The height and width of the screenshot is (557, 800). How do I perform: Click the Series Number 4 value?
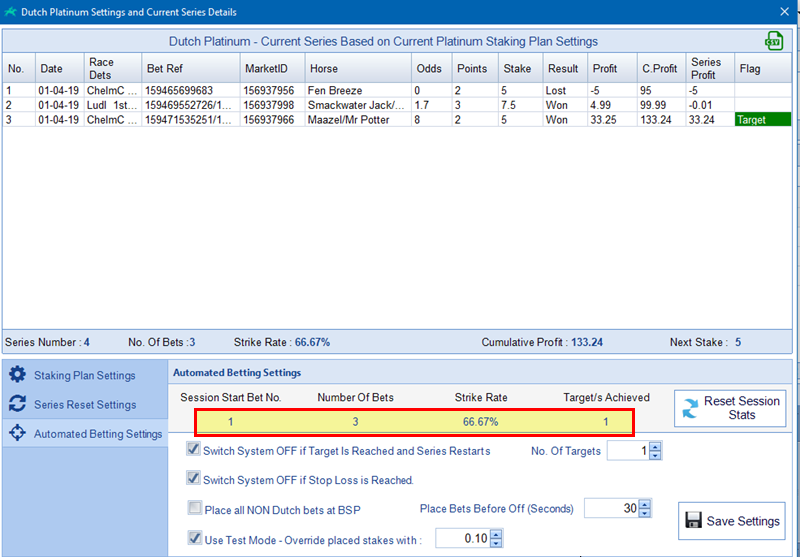pos(87,342)
